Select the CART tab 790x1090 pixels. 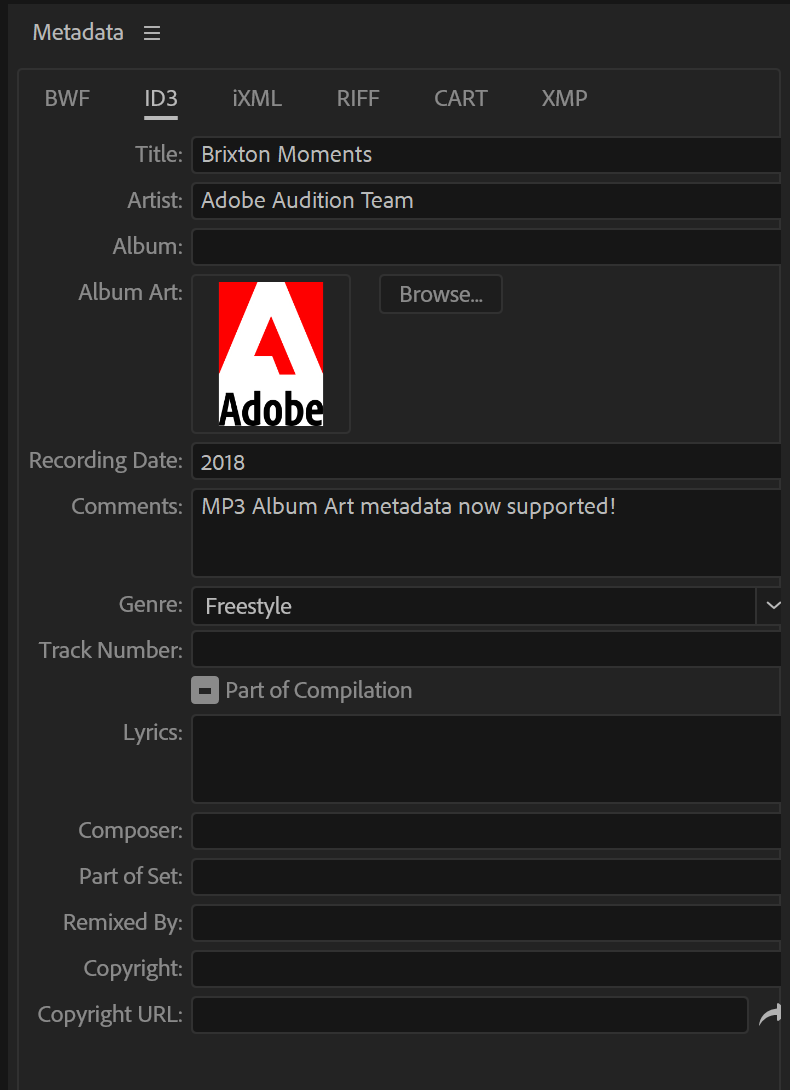[461, 98]
